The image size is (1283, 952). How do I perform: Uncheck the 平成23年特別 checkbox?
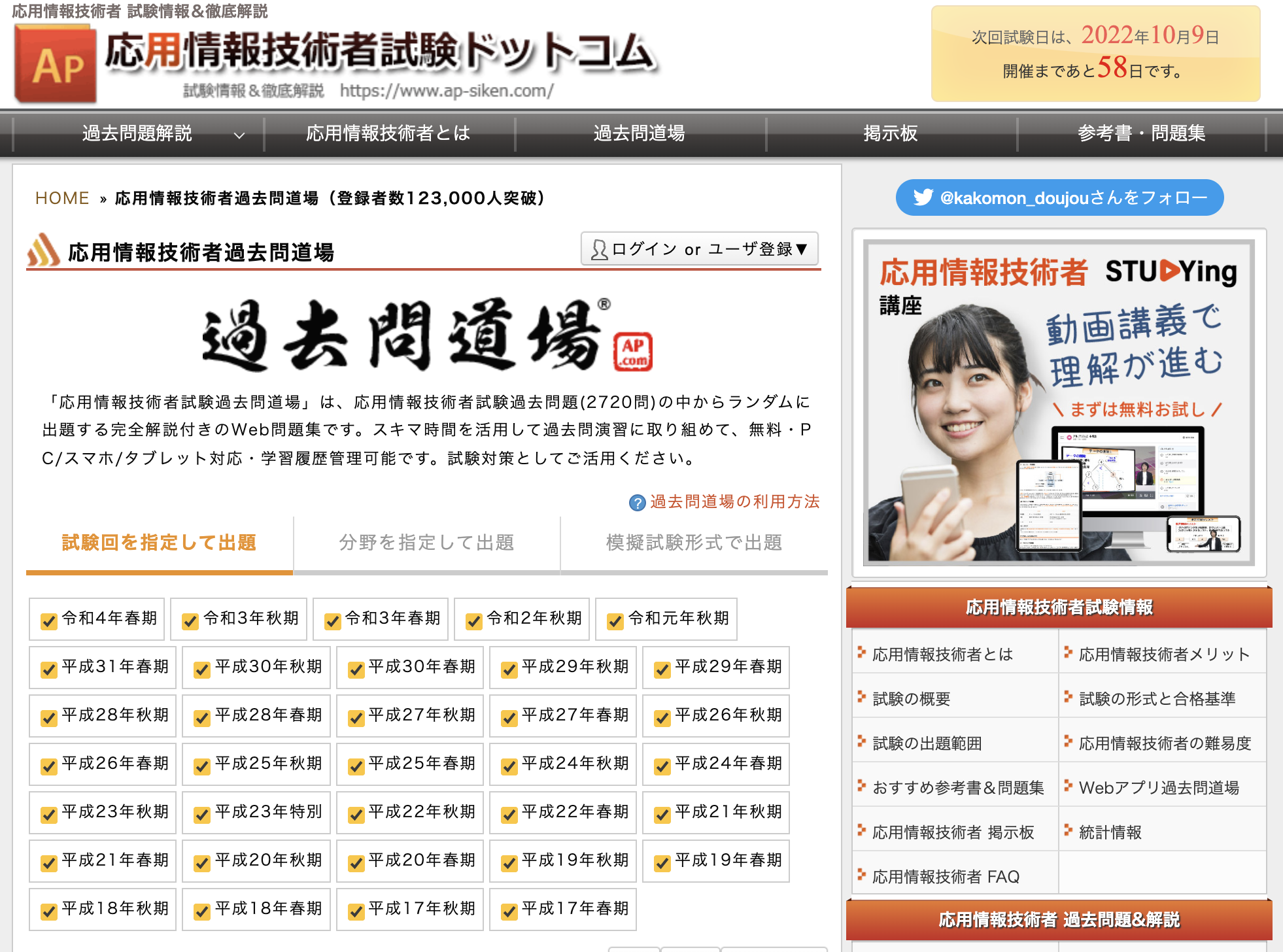click(x=202, y=814)
